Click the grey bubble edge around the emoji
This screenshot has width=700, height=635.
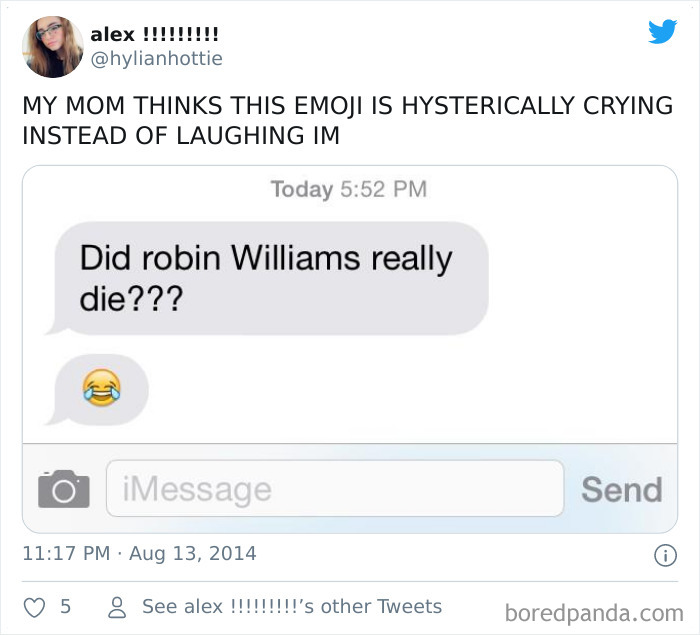click(134, 390)
